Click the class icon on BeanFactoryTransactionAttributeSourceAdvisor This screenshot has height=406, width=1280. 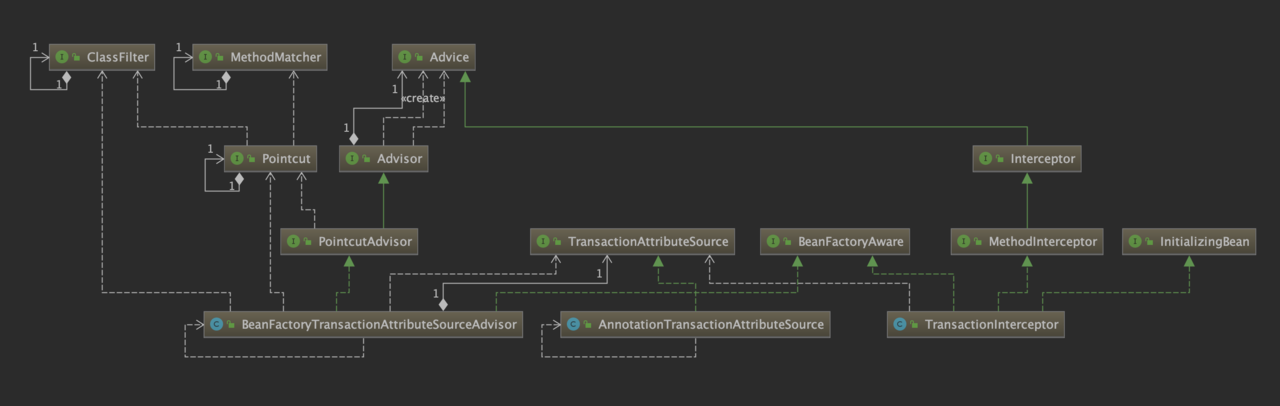tap(217, 324)
